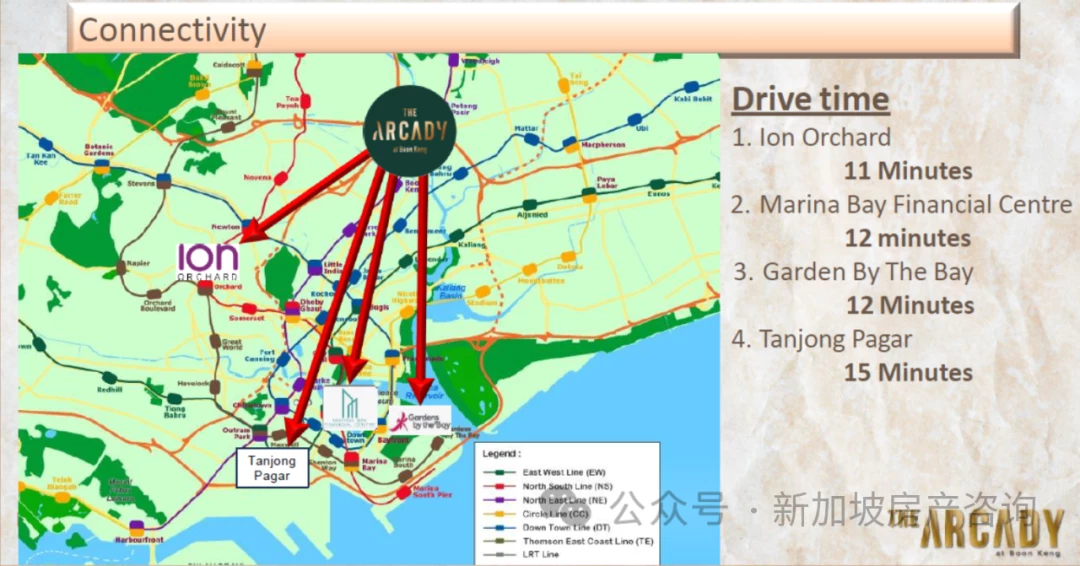The image size is (1080, 566).
Task: Click '11 Minutes' drive time value
Action: (908, 171)
